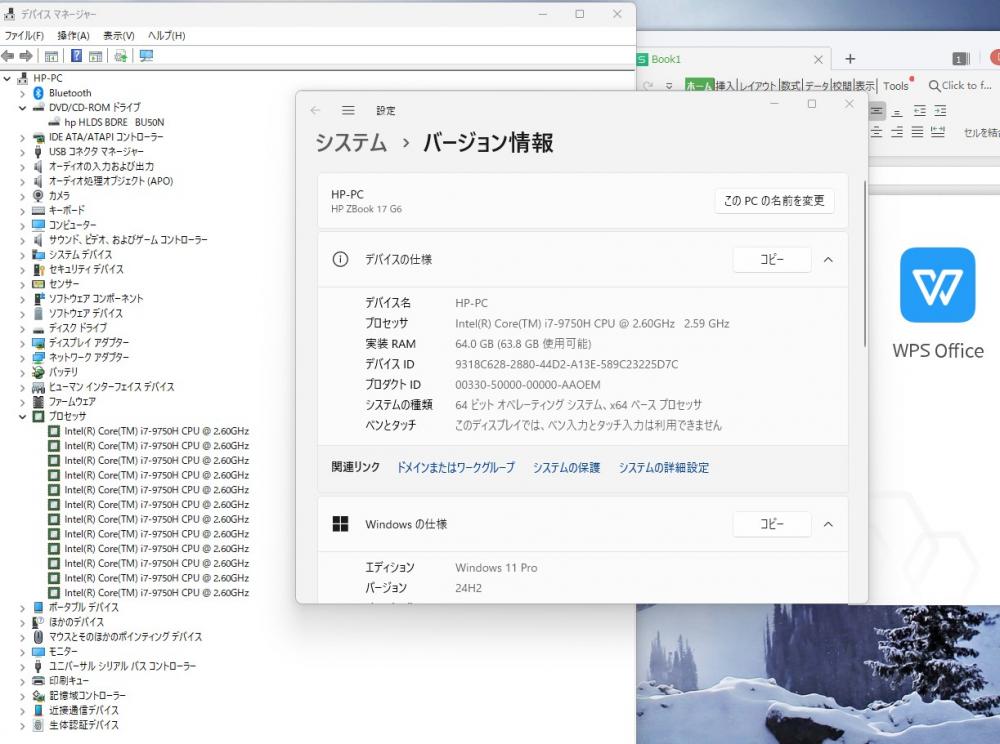Screen dimensions: 1000x744
Task: Click the distributed alignment icon in WPS ribbon
Action: click(x=938, y=132)
